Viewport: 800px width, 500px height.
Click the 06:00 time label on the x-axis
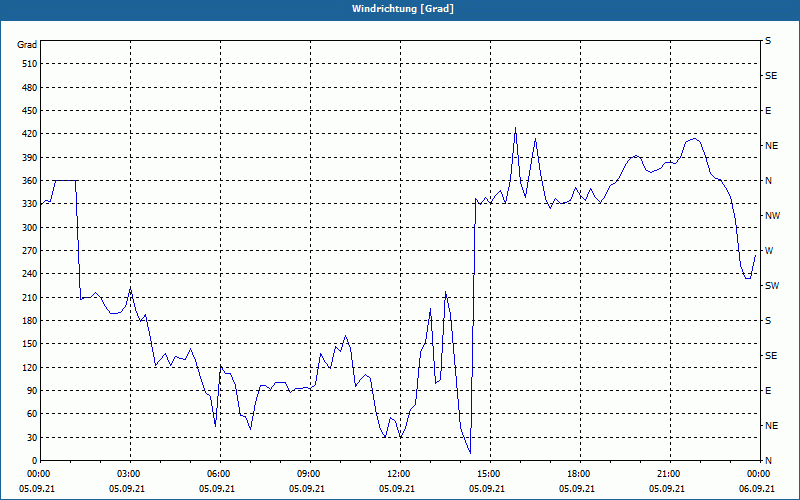click(217, 473)
